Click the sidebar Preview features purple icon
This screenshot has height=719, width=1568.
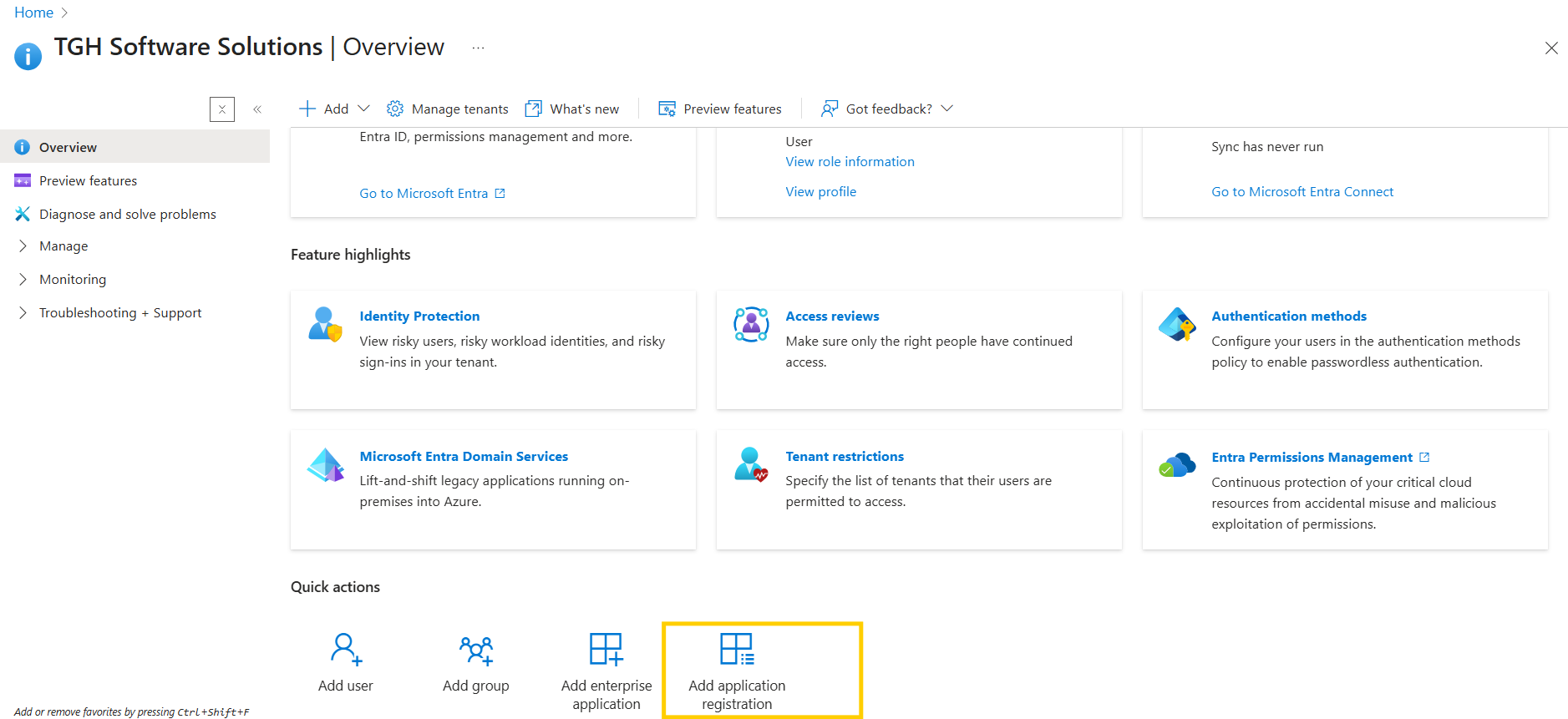tap(23, 180)
